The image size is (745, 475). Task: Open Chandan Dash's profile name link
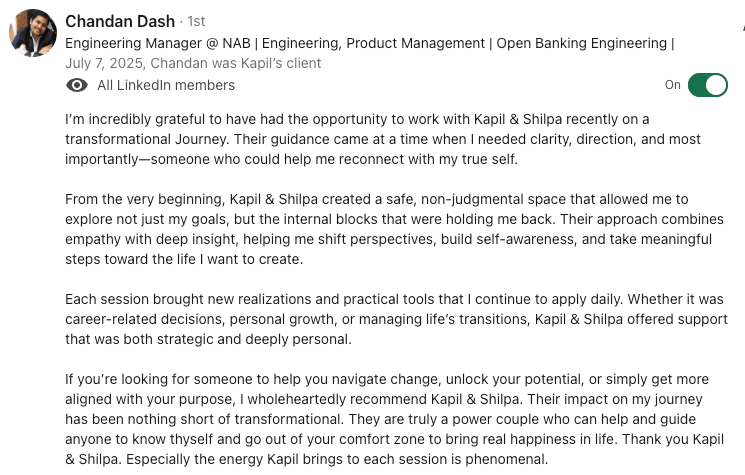(x=118, y=21)
